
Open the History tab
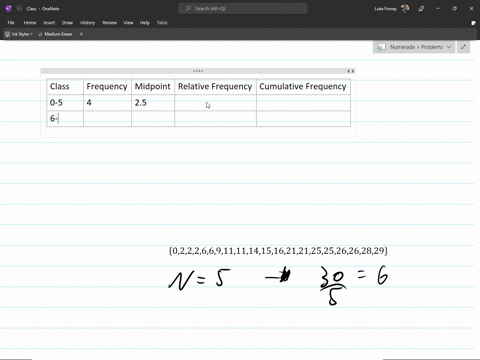[88, 23]
